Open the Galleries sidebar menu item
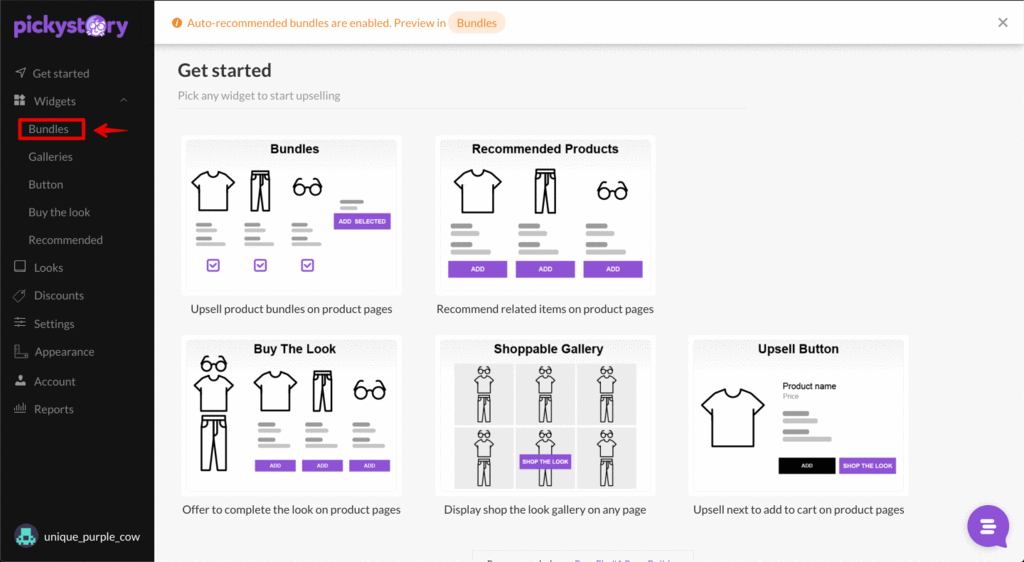Viewport: 1024px width, 562px height. (x=50, y=157)
